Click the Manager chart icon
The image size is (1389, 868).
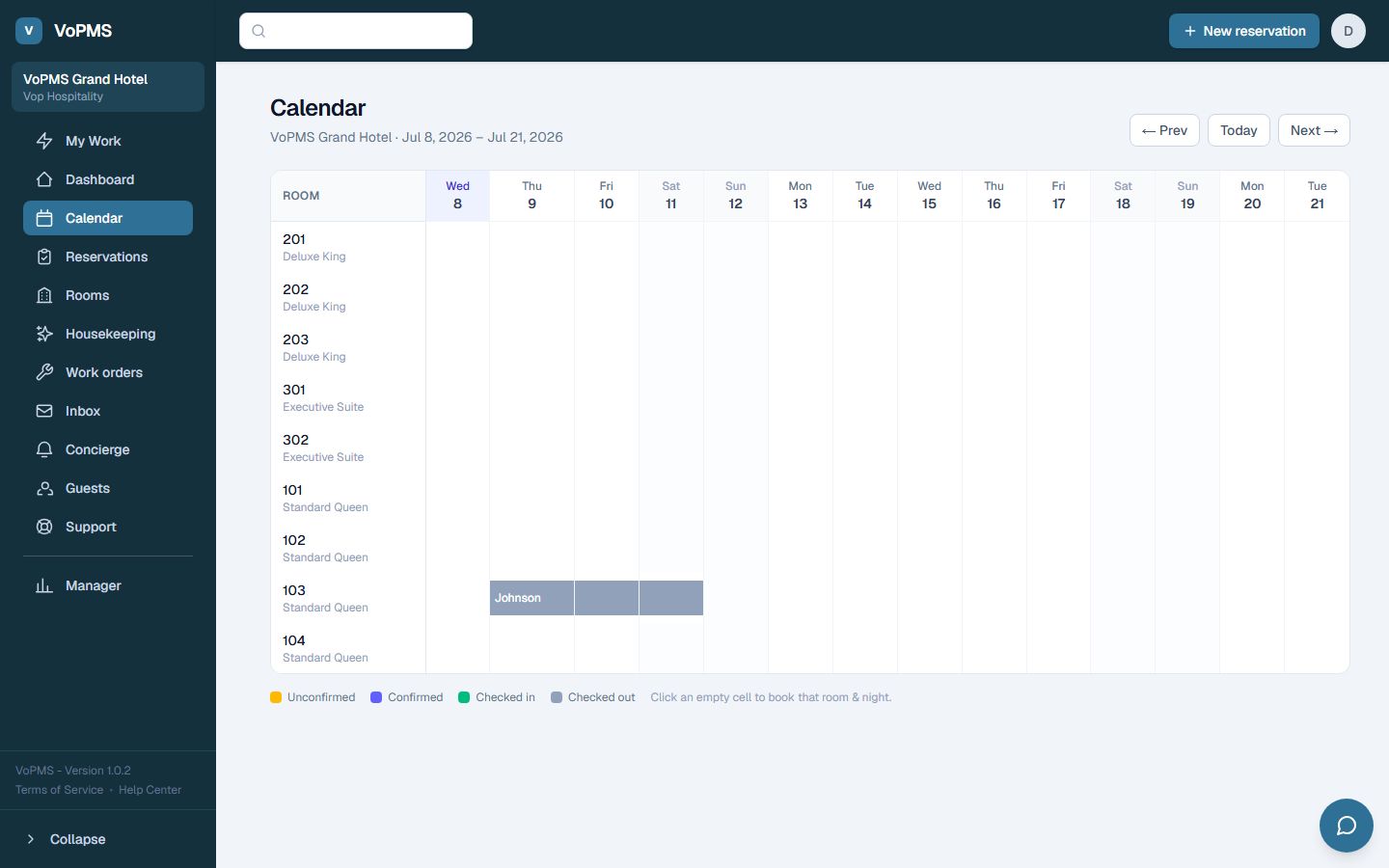pos(44,585)
